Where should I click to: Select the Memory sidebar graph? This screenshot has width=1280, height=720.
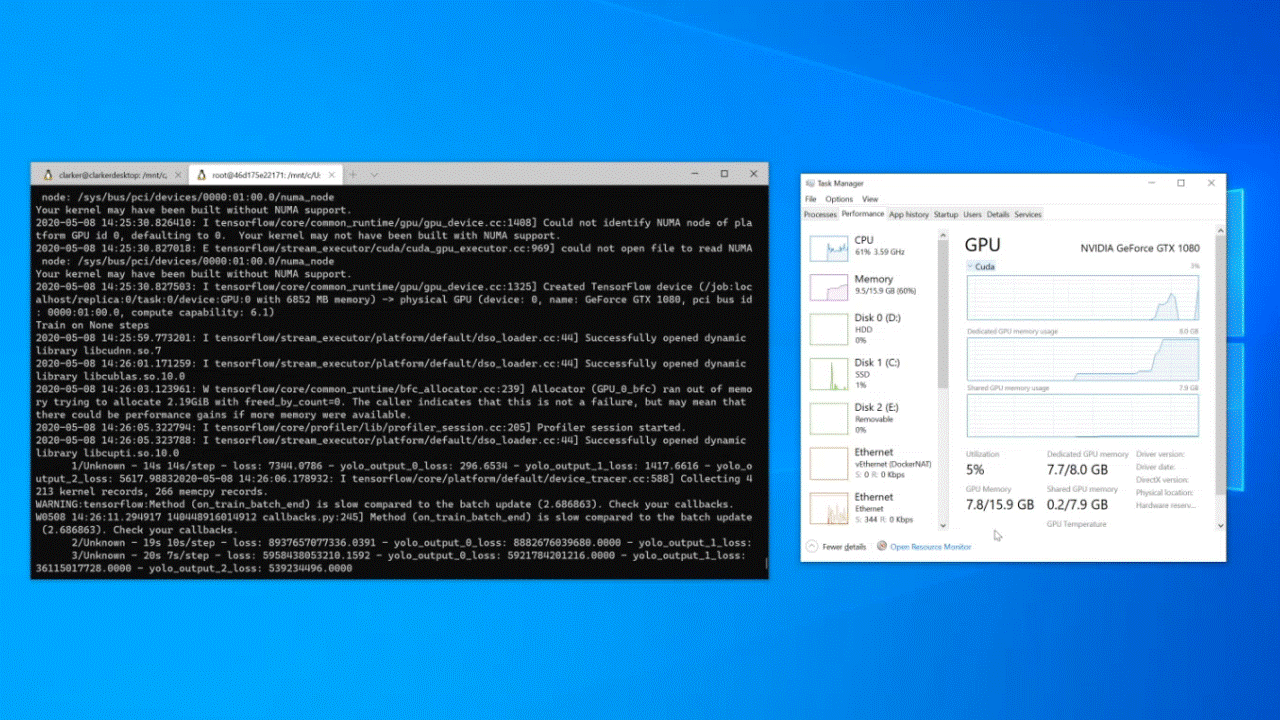click(828, 288)
